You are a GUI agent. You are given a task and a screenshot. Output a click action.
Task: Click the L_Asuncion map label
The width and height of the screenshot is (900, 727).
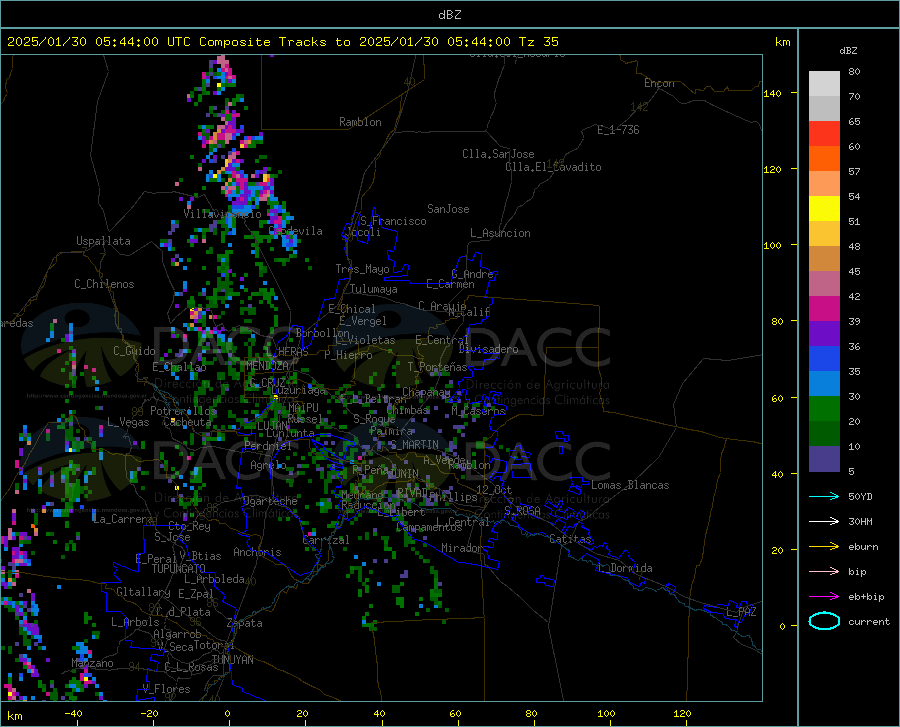500,233
